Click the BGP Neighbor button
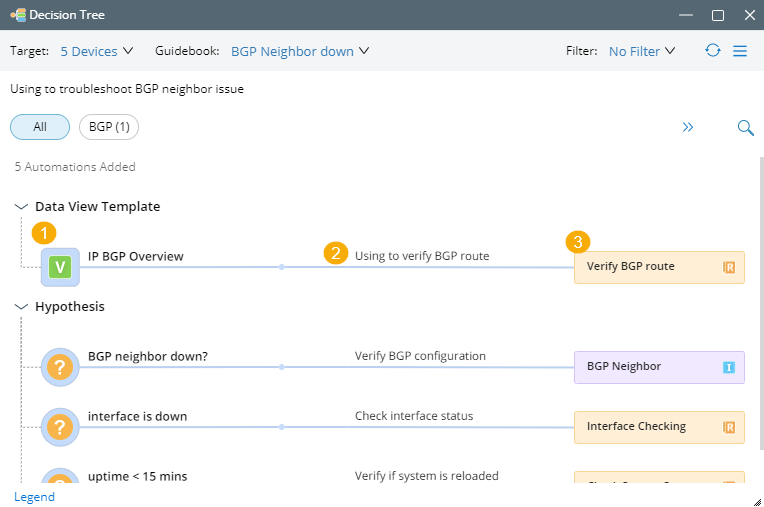This screenshot has width=764, height=507. coord(659,367)
